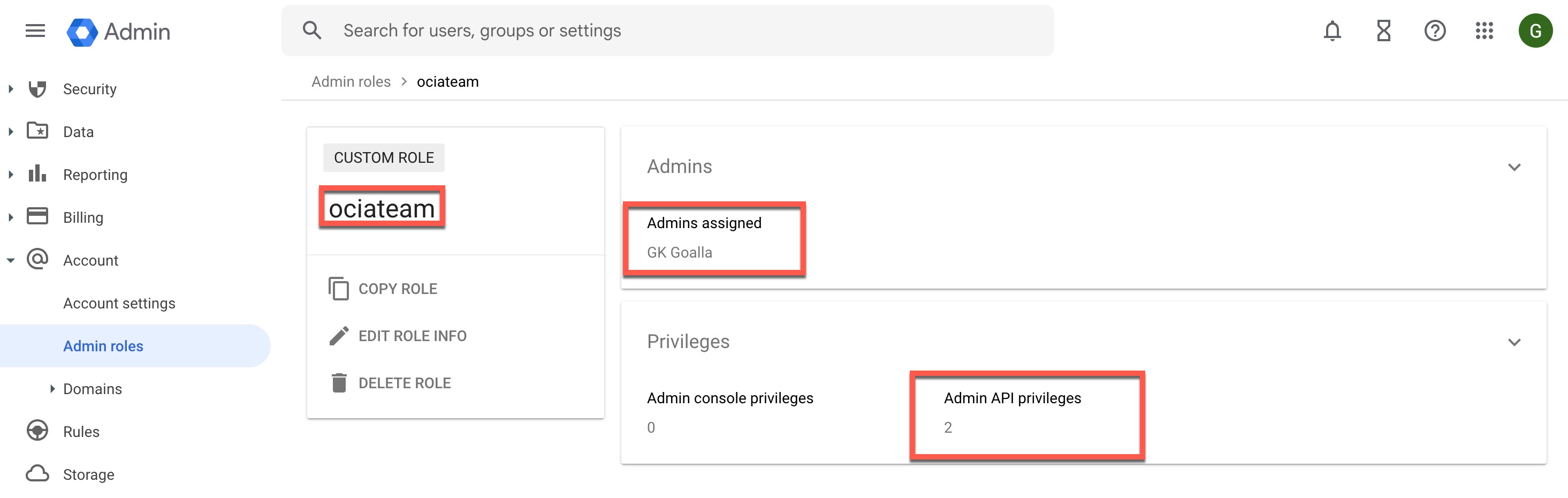Click the Storage cloud icon
The width and height of the screenshot is (1568, 498).
click(x=37, y=474)
